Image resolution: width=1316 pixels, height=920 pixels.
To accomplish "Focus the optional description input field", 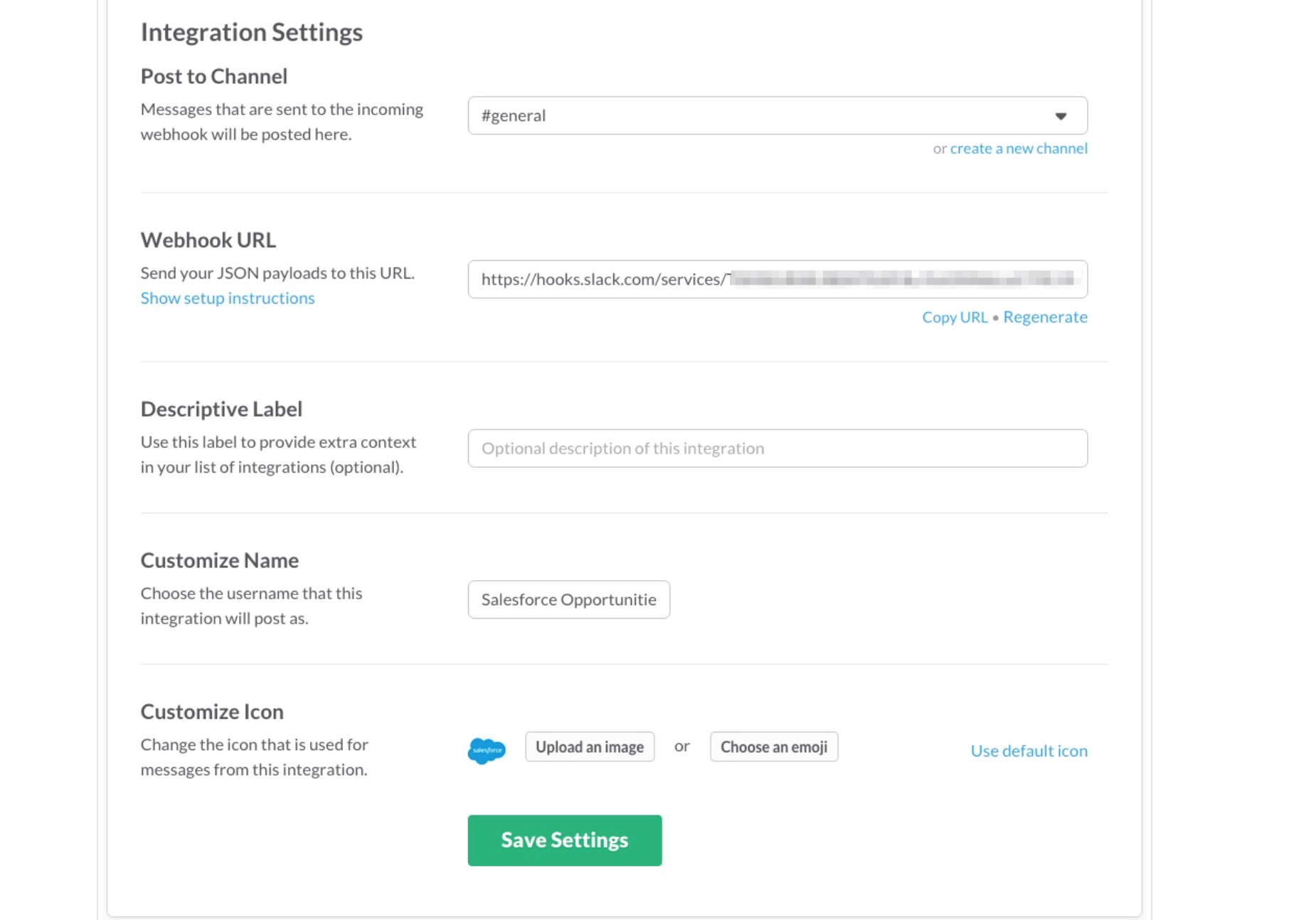I will [x=777, y=449].
